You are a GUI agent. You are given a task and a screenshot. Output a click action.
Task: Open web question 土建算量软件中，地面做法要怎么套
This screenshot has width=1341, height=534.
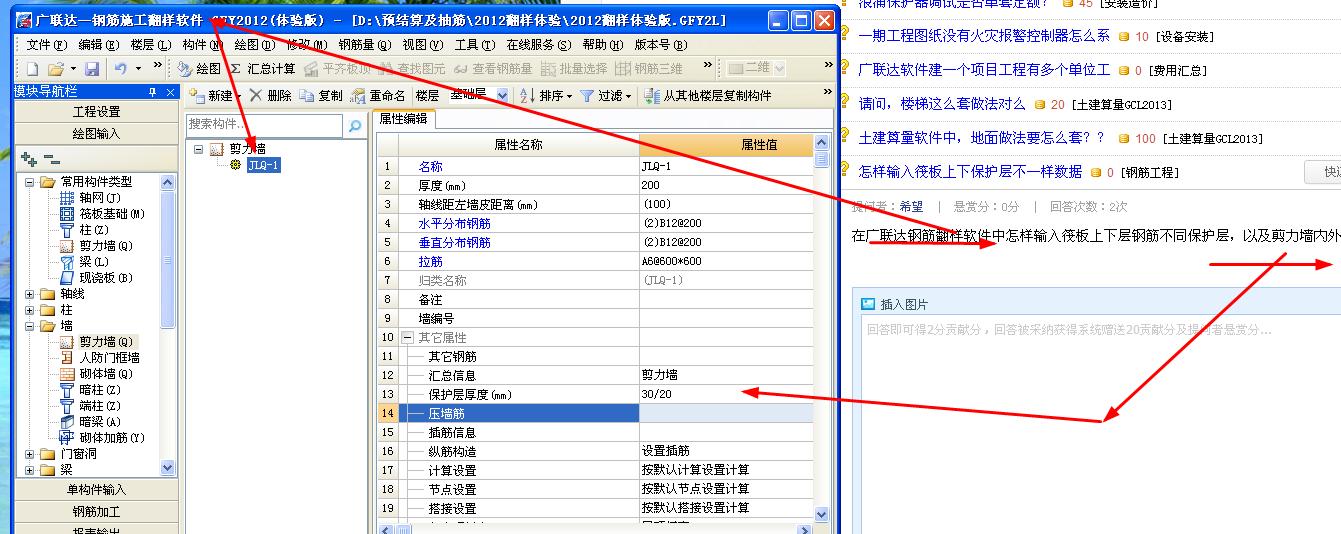(982, 138)
